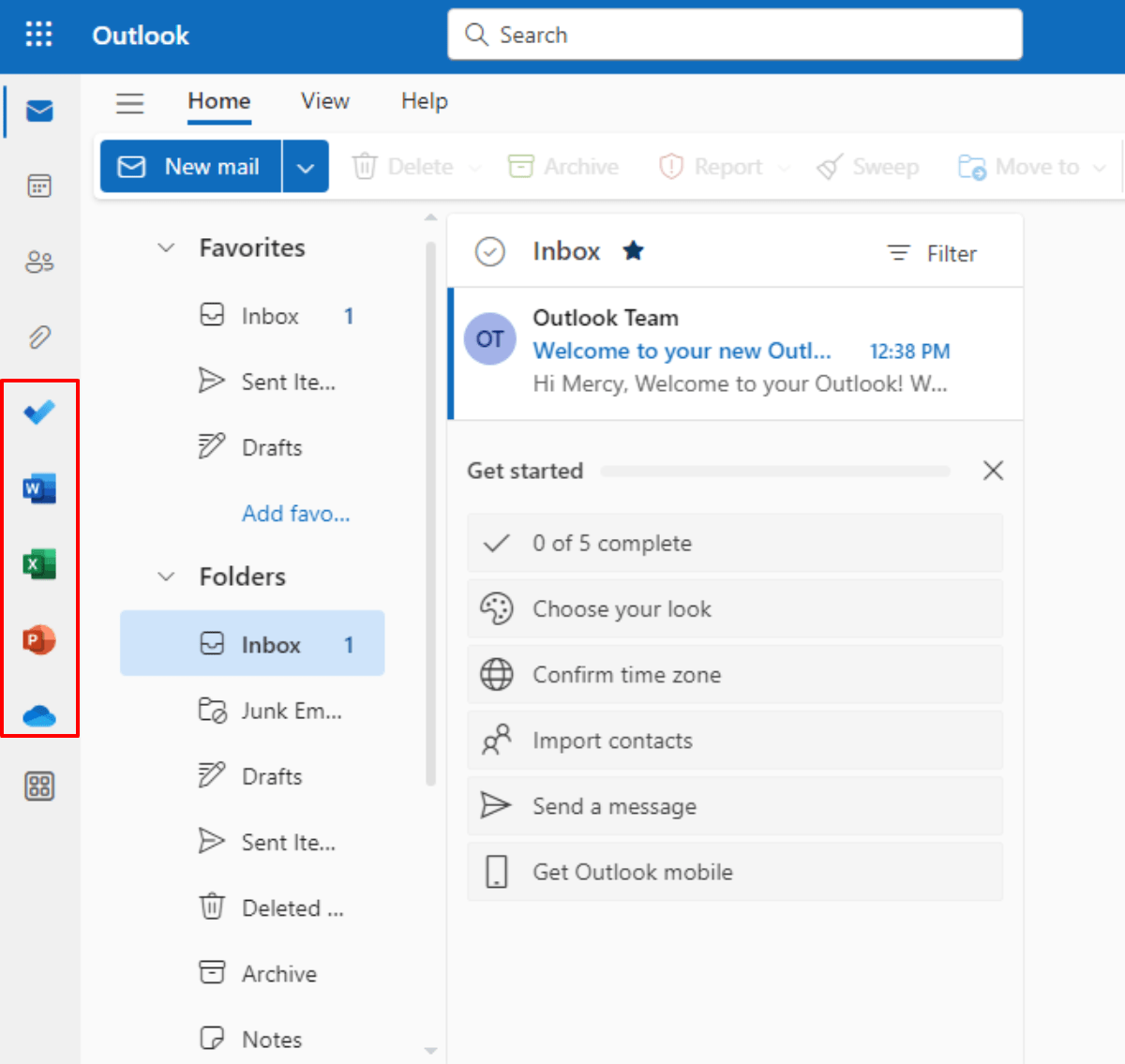Screen dimensions: 1125x1064
Task: Mark the Outlook Team message complete checkmark
Action: (x=489, y=339)
